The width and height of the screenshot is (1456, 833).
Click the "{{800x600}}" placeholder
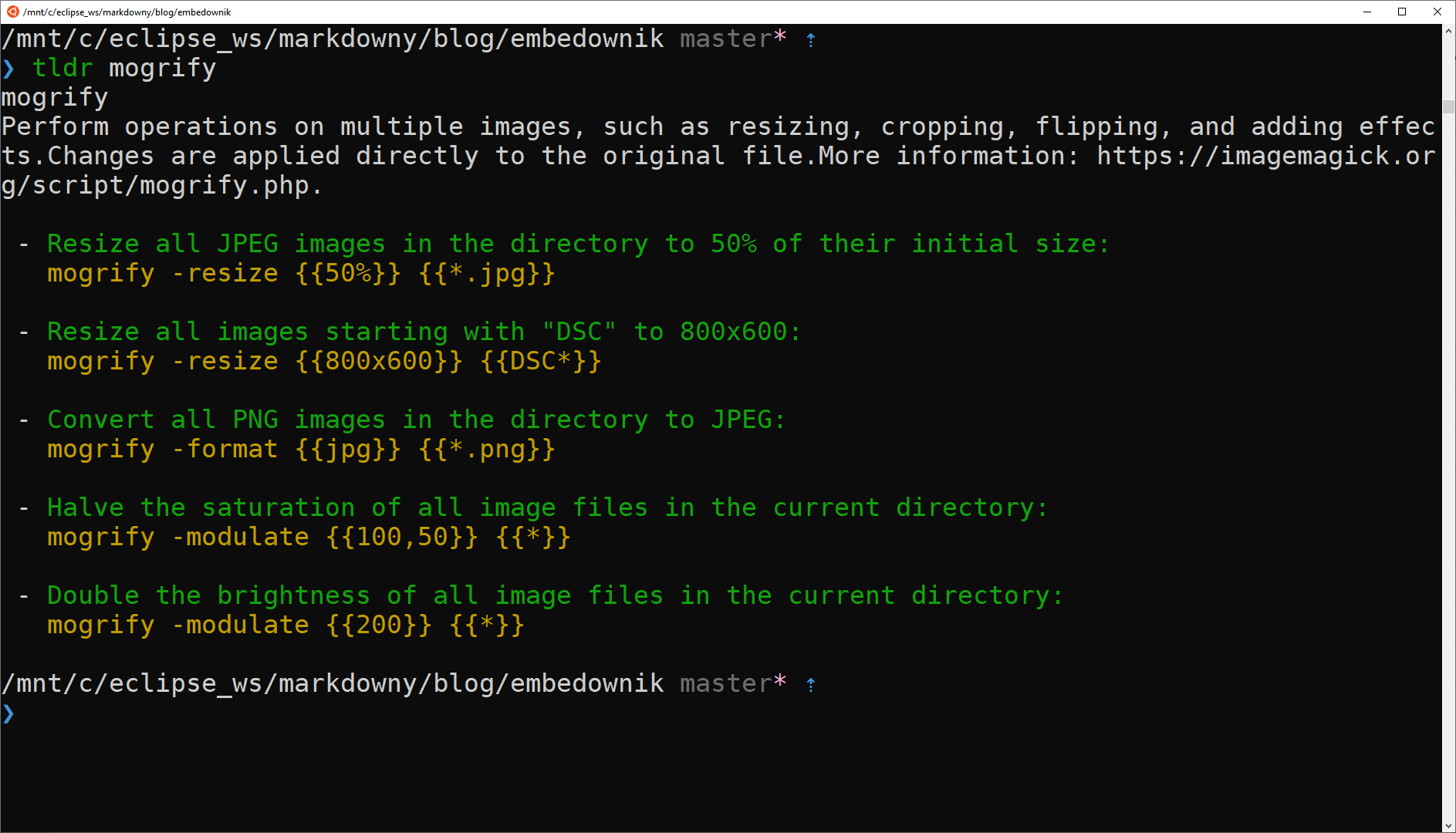pos(379,362)
